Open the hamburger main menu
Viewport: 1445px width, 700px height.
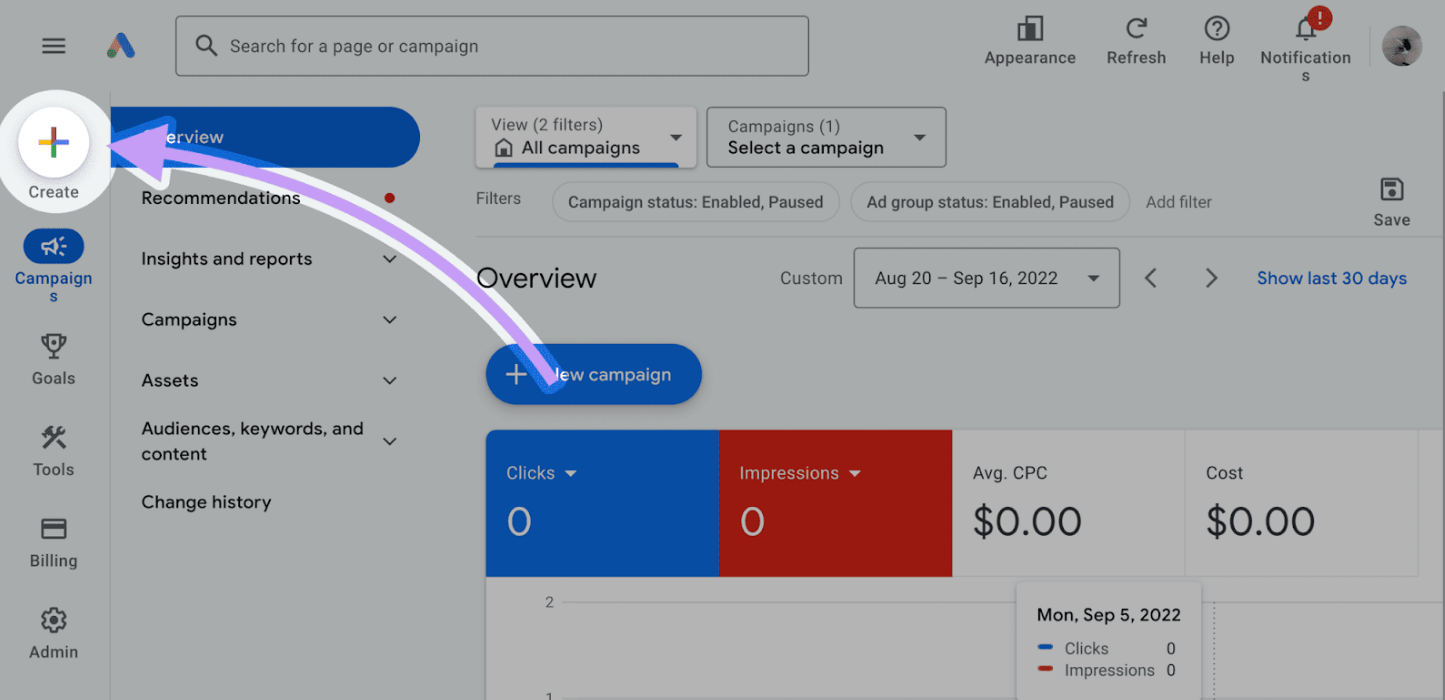tap(54, 46)
